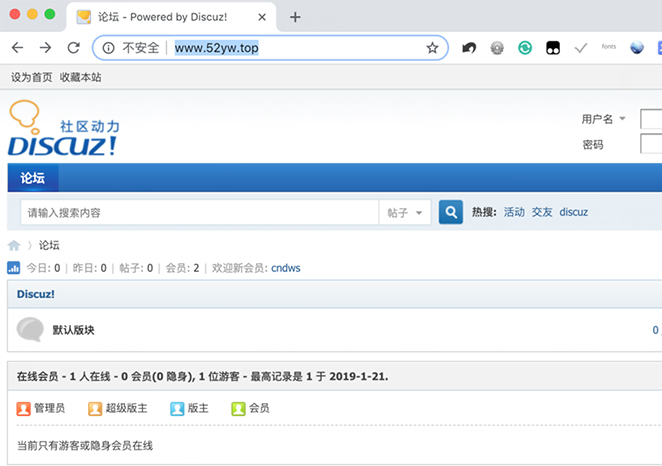Go back to previous page
This screenshot has width=662, height=466.
point(18,47)
